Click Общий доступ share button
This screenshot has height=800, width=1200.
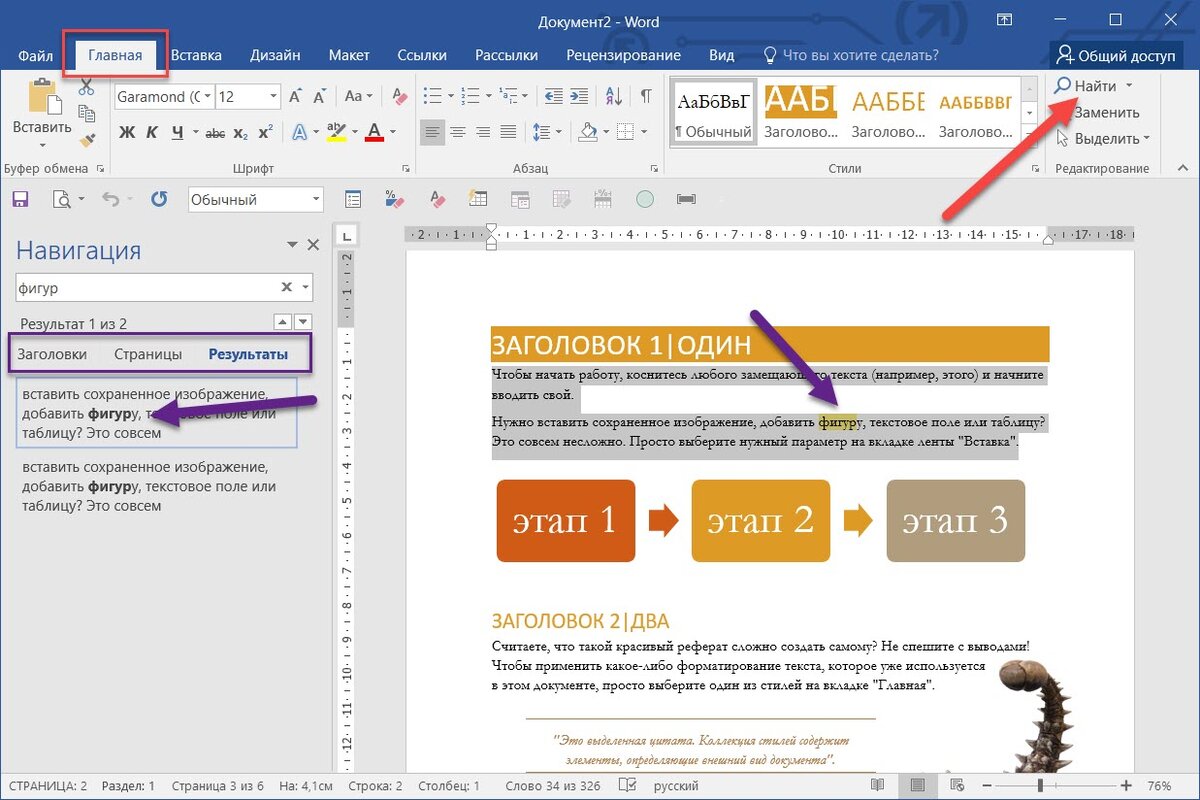pos(1116,55)
